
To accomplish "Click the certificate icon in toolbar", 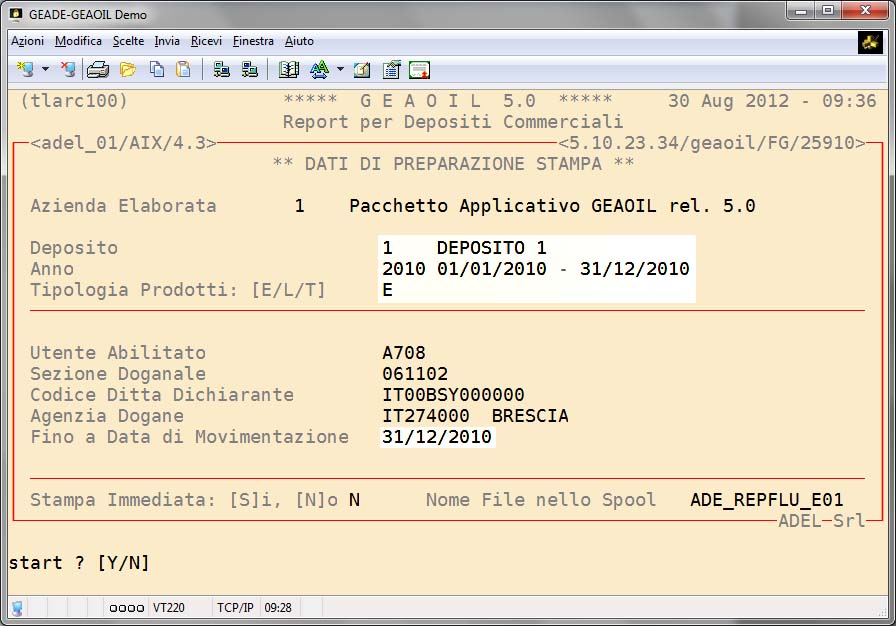I will 419,70.
